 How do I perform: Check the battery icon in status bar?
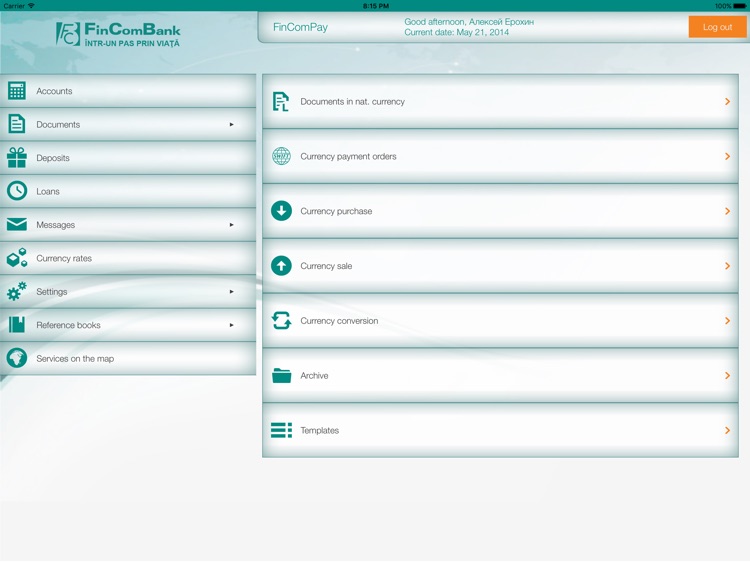739,6
